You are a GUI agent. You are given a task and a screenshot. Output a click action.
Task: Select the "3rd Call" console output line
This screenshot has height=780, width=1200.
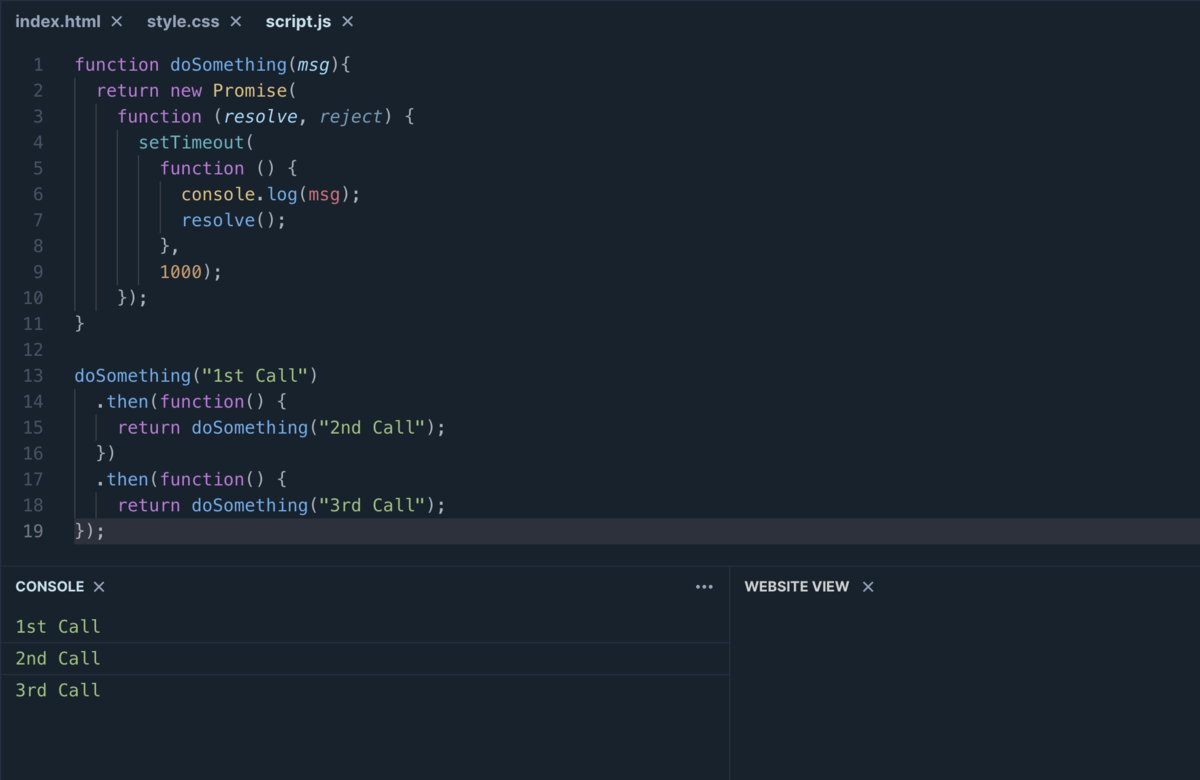[x=57, y=690]
